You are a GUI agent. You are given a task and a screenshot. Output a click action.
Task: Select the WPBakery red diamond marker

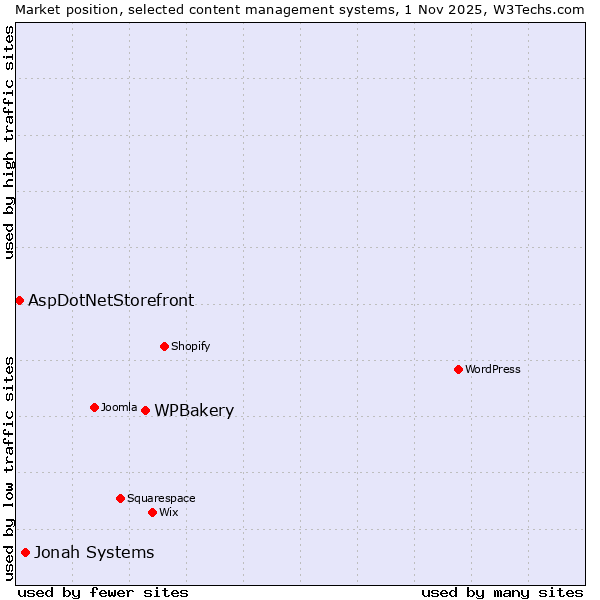click(x=145, y=410)
